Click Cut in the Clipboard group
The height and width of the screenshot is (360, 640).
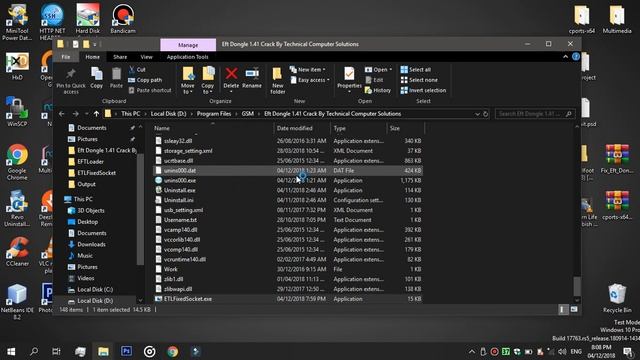click(x=138, y=69)
